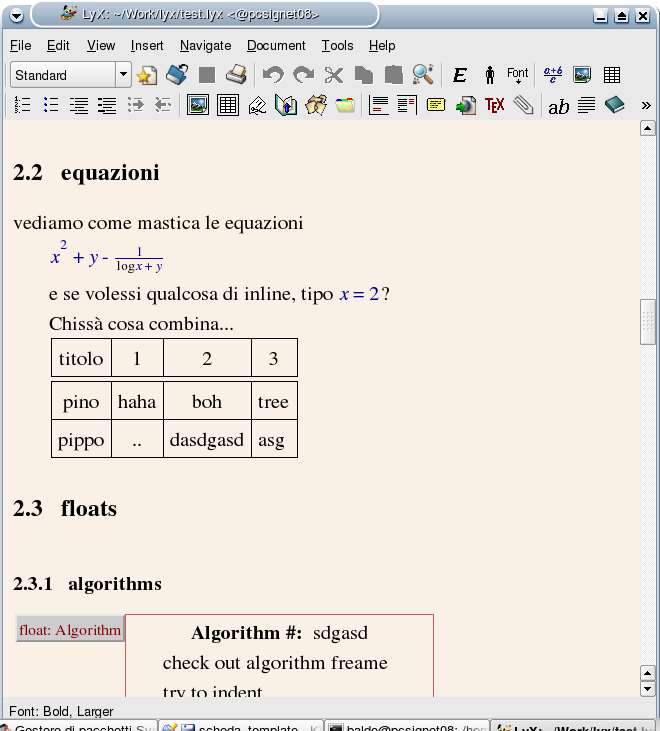660x731 pixels.
Task: Open the Document menu
Action: click(x=276, y=45)
